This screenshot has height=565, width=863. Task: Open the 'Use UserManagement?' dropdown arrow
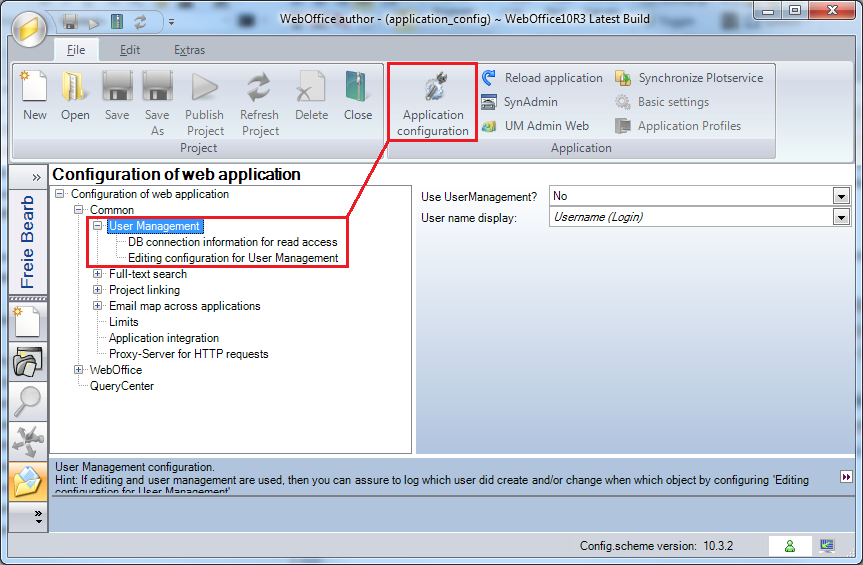click(841, 196)
